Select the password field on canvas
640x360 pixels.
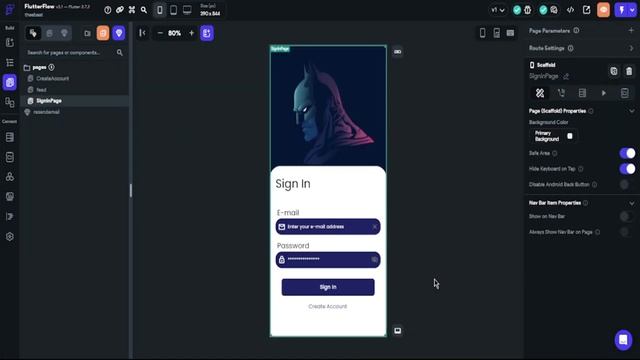pyautogui.click(x=328, y=260)
